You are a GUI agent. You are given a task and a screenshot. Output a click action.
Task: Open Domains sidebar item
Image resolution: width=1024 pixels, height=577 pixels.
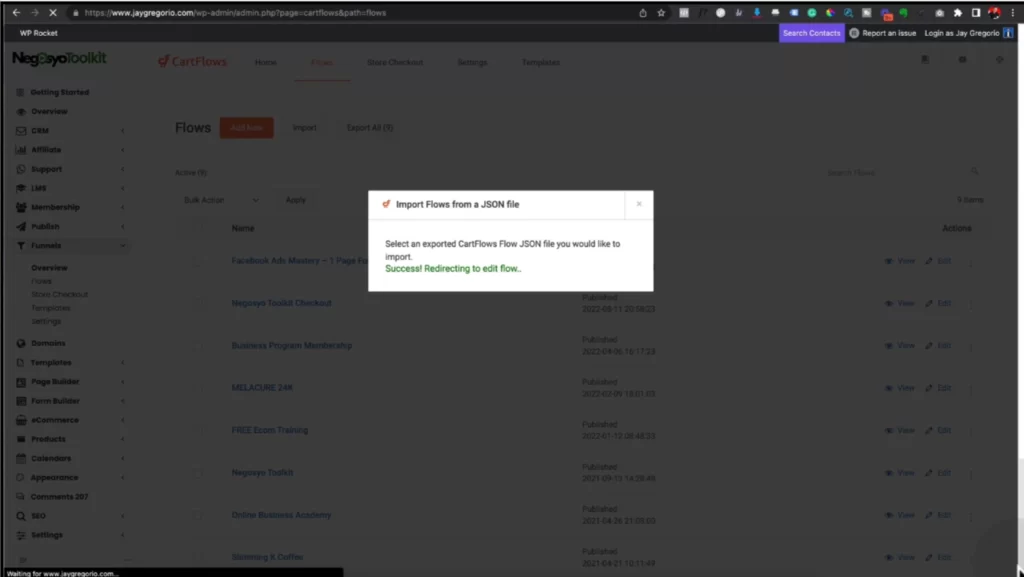[48, 343]
